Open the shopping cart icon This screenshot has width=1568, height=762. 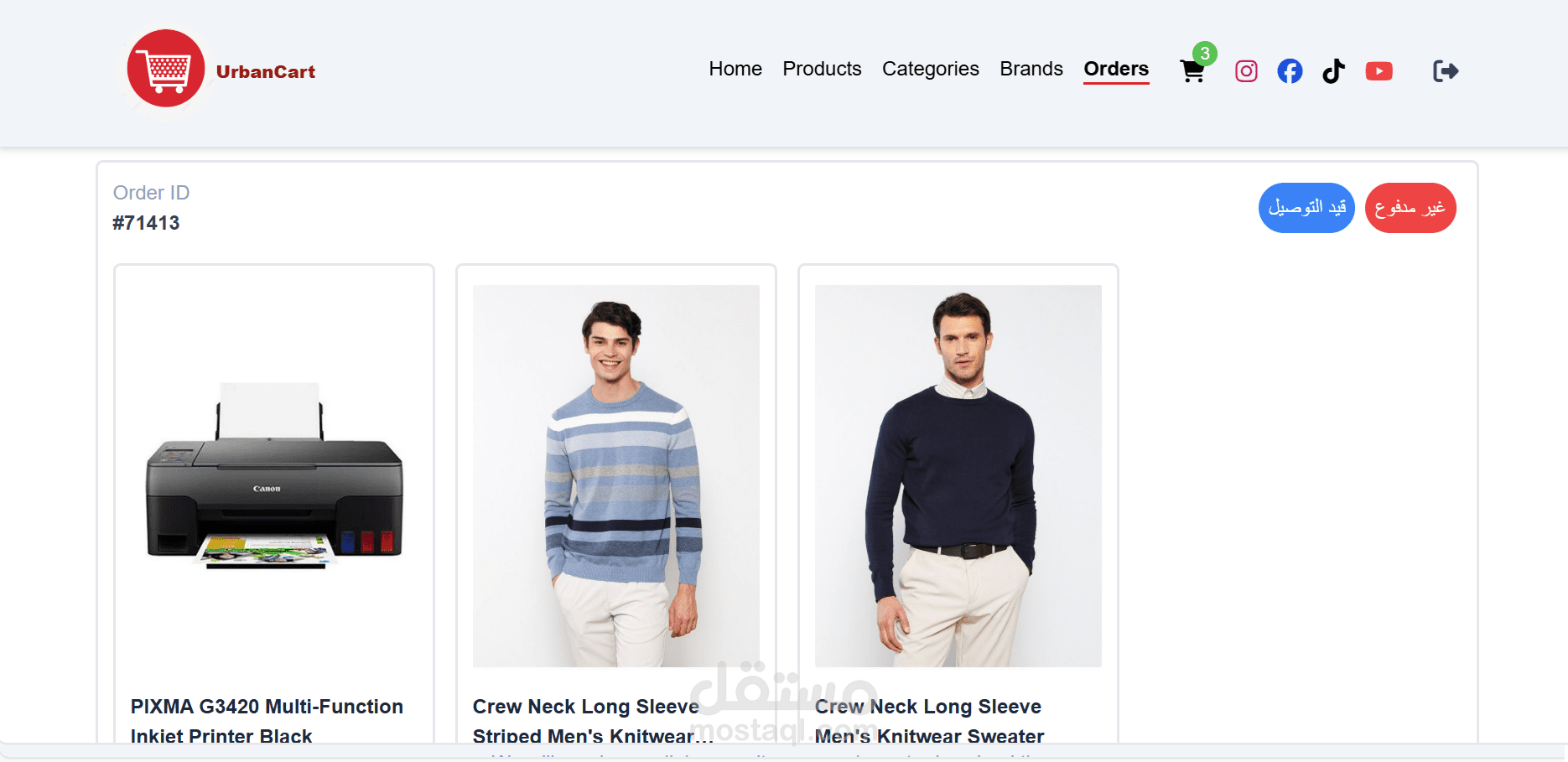pos(1192,71)
